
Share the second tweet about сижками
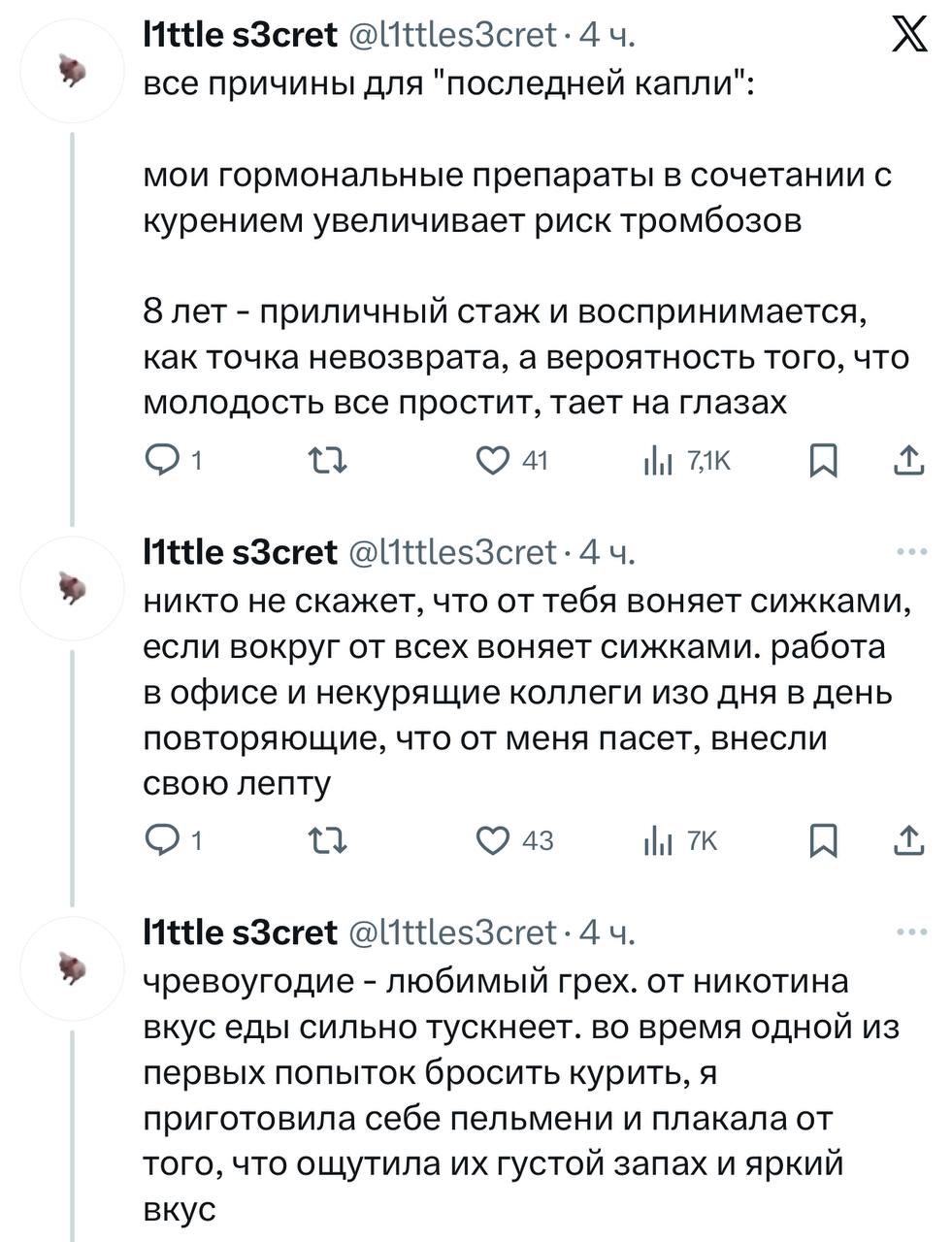coord(907,840)
